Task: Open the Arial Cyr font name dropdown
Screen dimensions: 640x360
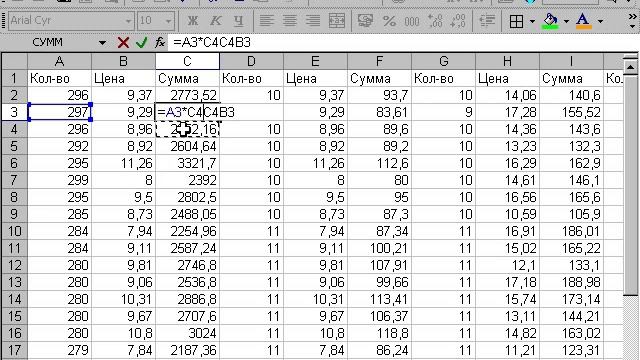Action: [x=128, y=21]
